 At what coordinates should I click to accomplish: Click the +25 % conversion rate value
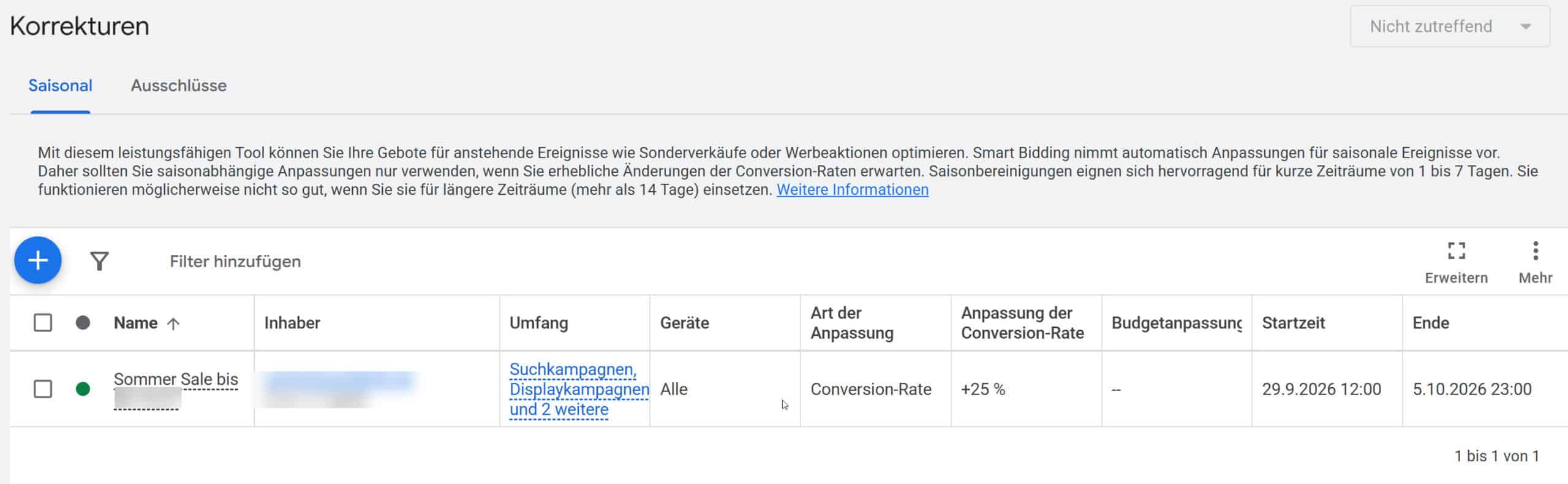[x=983, y=390]
